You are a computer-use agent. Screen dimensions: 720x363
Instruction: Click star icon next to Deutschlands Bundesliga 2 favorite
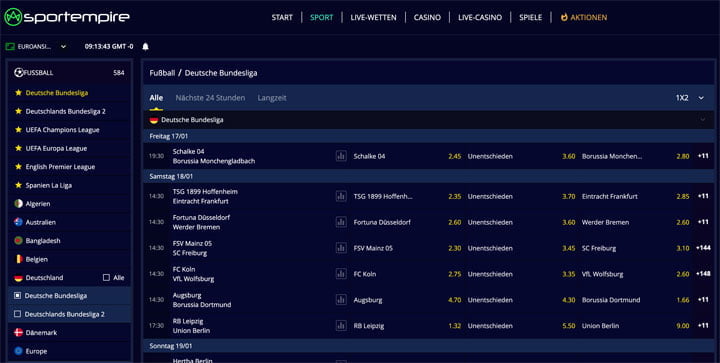coord(18,111)
